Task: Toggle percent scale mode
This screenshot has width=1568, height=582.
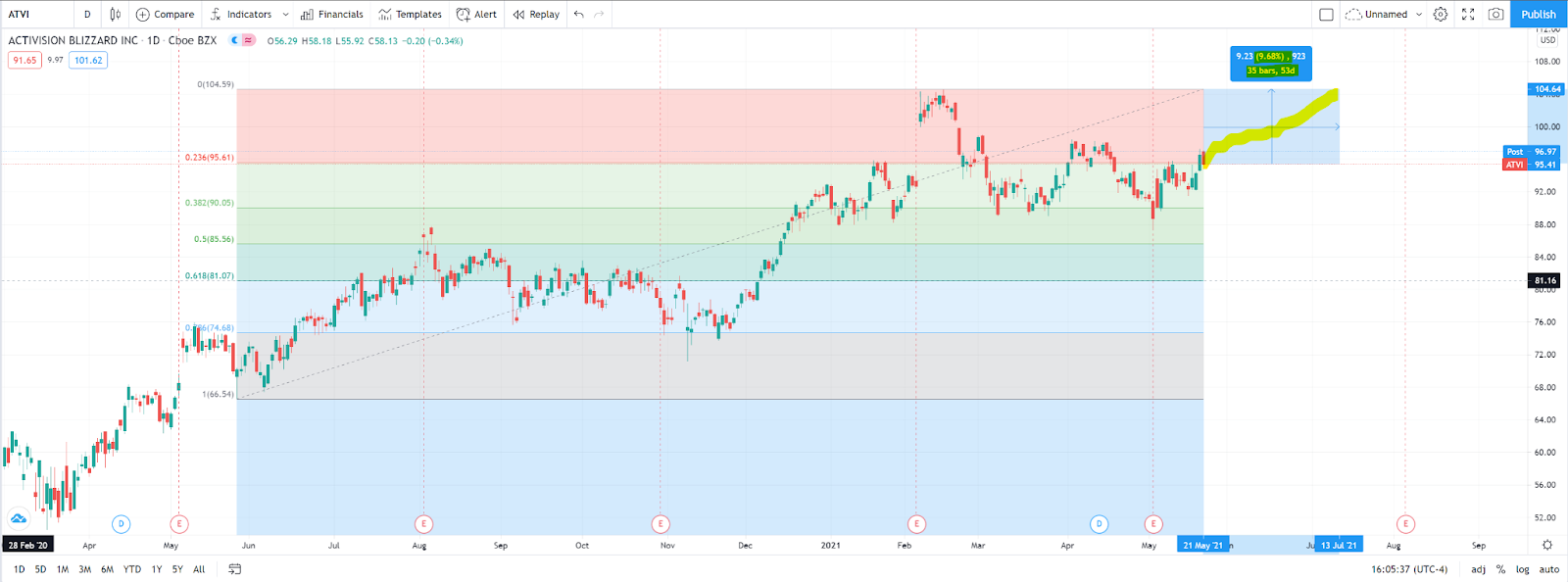Action: [1500, 569]
